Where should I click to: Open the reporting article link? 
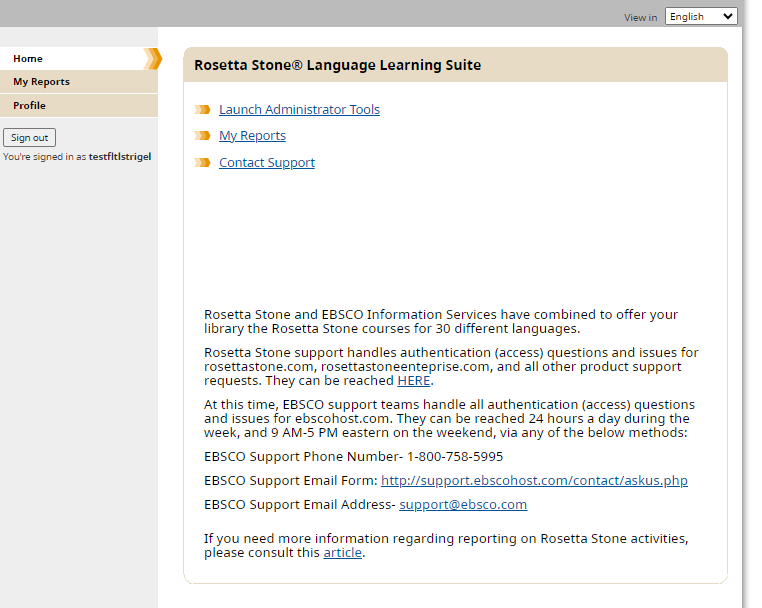[342, 553]
